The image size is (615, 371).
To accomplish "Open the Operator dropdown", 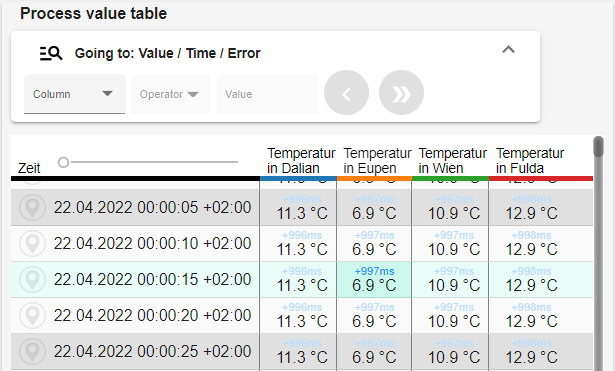I will [171, 94].
